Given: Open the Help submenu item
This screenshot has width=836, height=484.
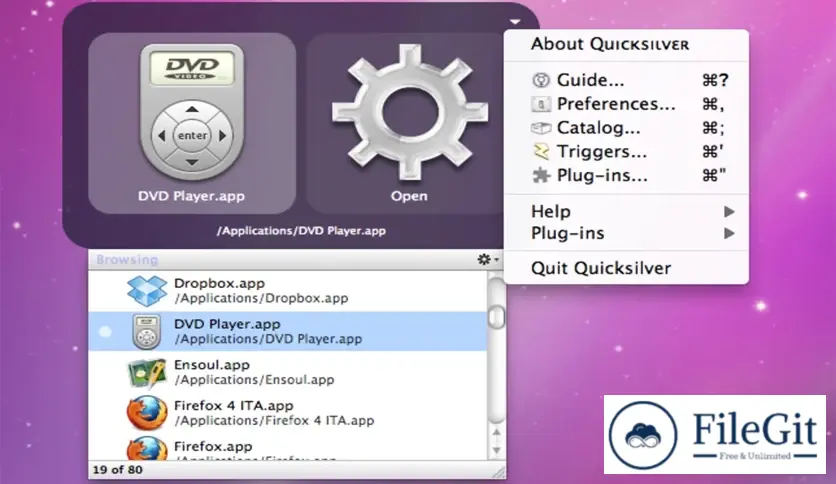Looking at the screenshot, I should (x=626, y=212).
